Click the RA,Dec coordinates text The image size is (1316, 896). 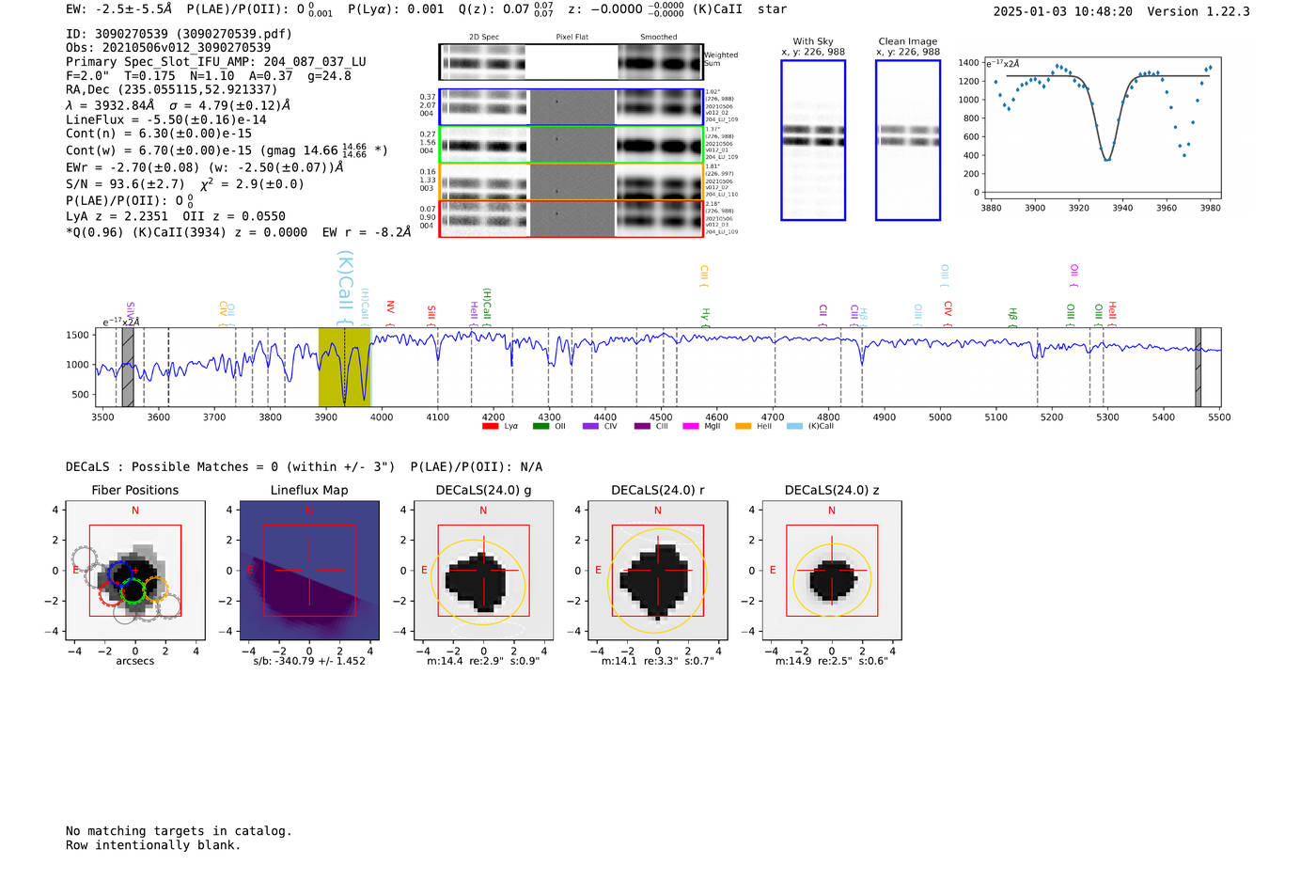click(171, 90)
